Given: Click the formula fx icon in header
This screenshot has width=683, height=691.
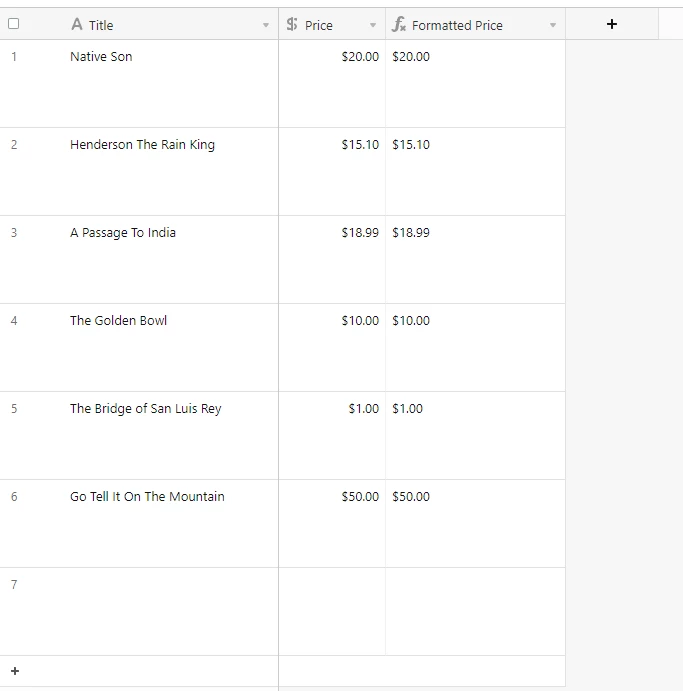Looking at the screenshot, I should (399, 24).
